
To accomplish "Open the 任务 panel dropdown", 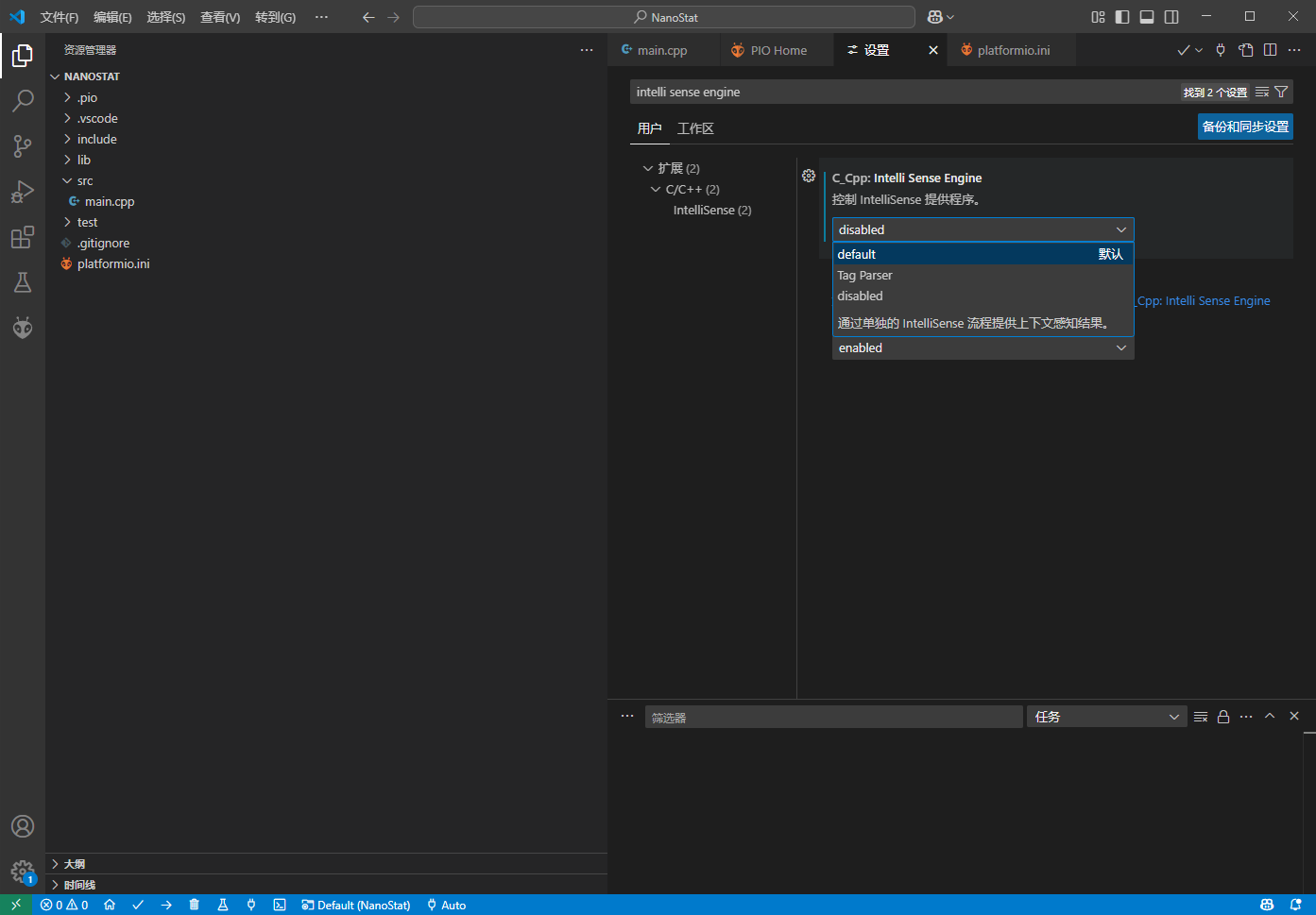I will 1106,717.
